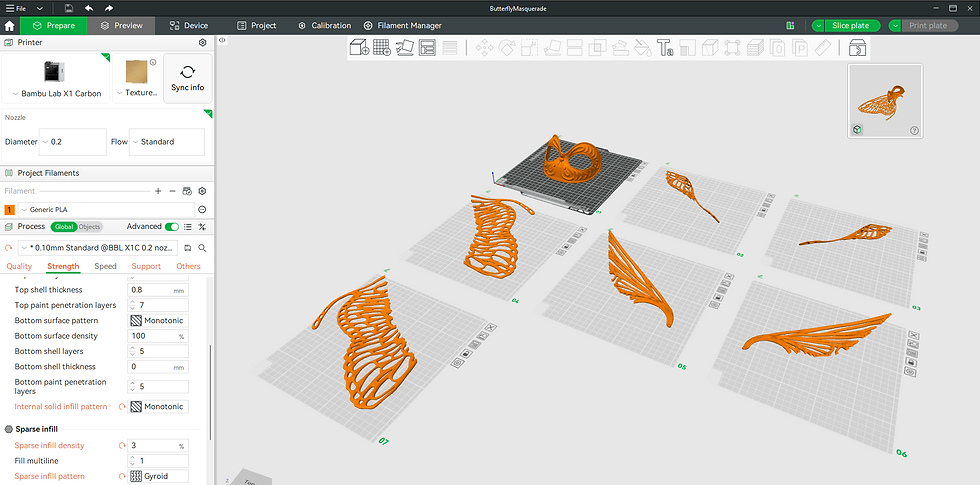Viewport: 980px width, 485px height.
Task: Click the Home icon in top bar
Action: pos(9,26)
